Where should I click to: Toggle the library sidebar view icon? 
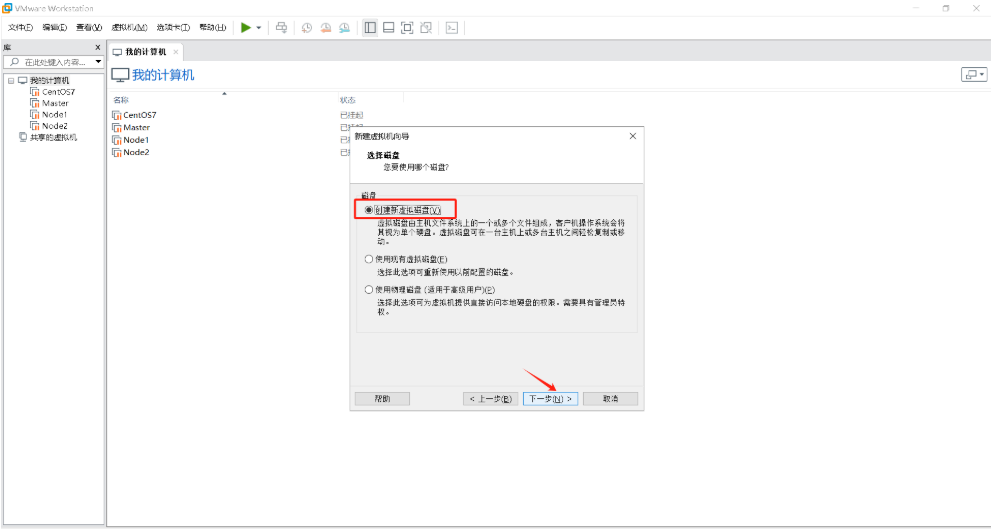[x=370, y=27]
